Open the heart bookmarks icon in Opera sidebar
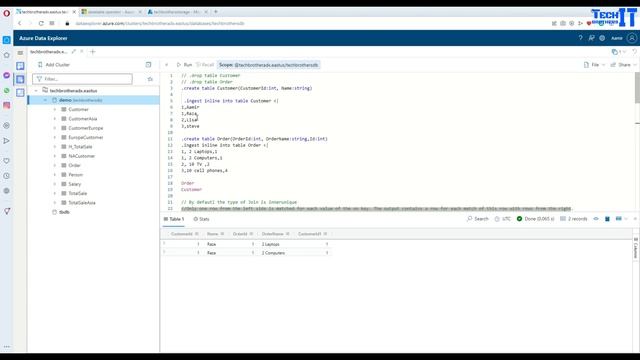 7,161
